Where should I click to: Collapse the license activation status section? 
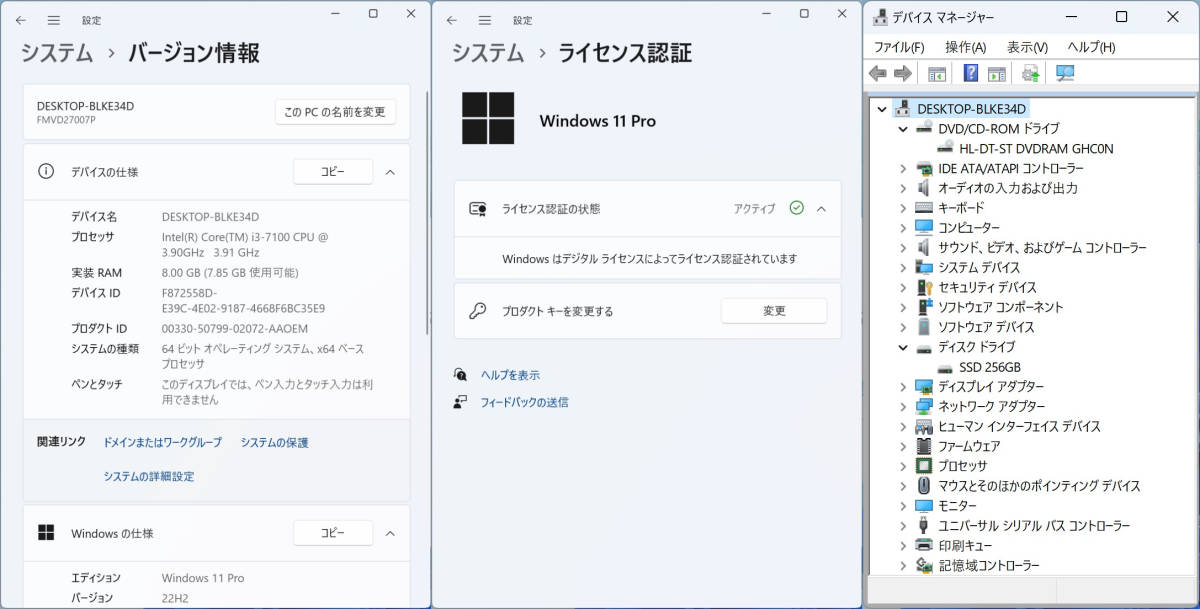click(822, 208)
